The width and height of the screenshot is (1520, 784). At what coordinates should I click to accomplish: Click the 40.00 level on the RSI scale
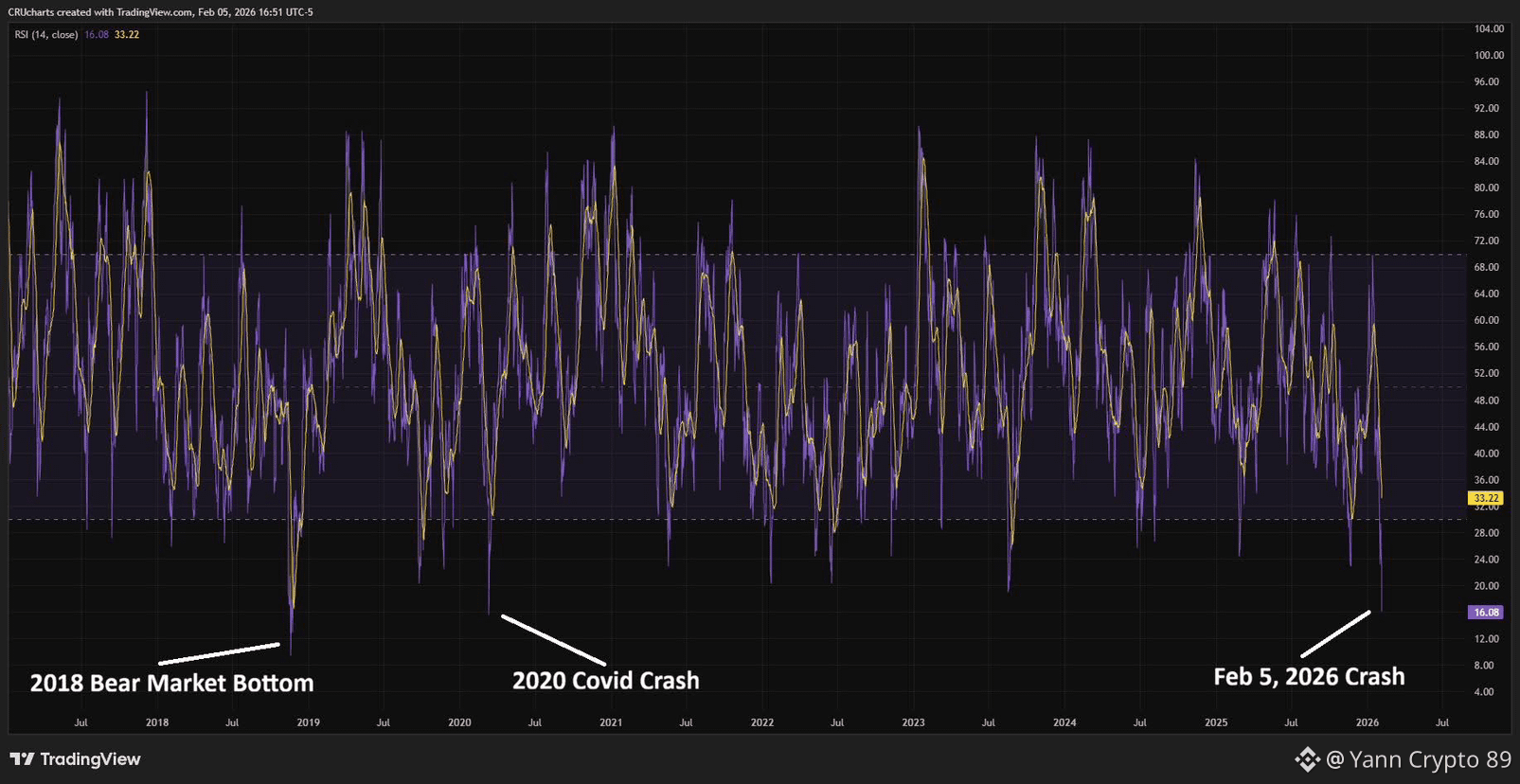[x=1487, y=454]
